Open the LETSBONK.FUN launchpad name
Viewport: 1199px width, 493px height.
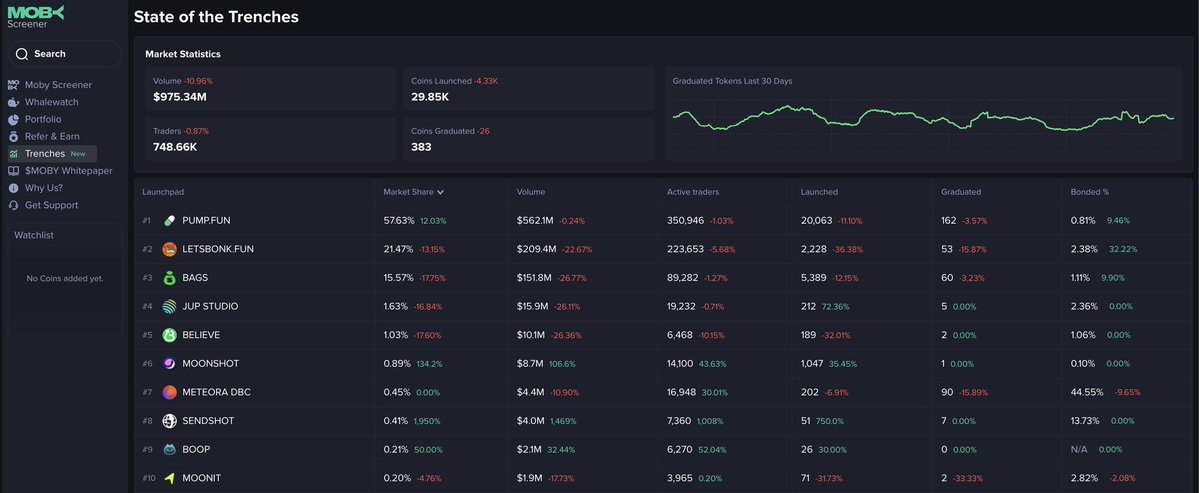(218, 249)
